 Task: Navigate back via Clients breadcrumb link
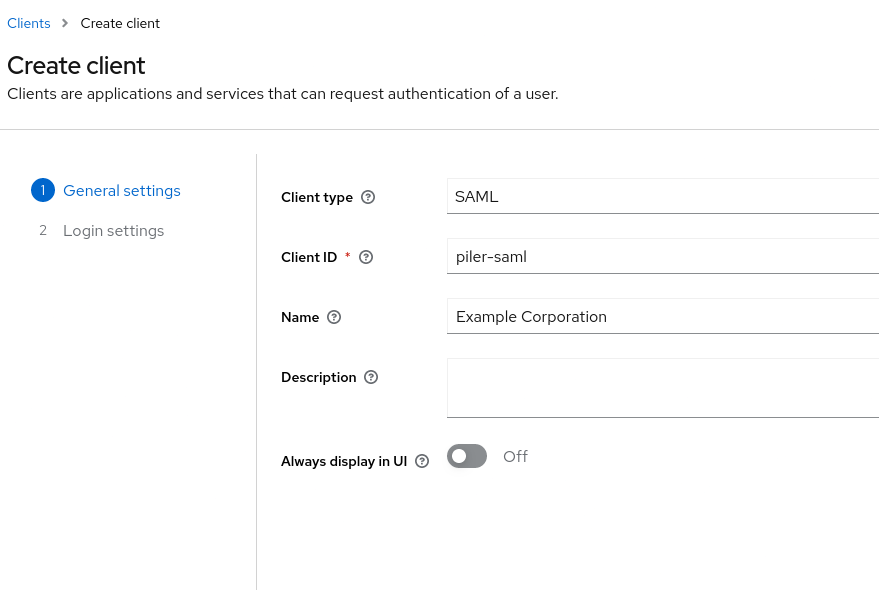point(29,23)
